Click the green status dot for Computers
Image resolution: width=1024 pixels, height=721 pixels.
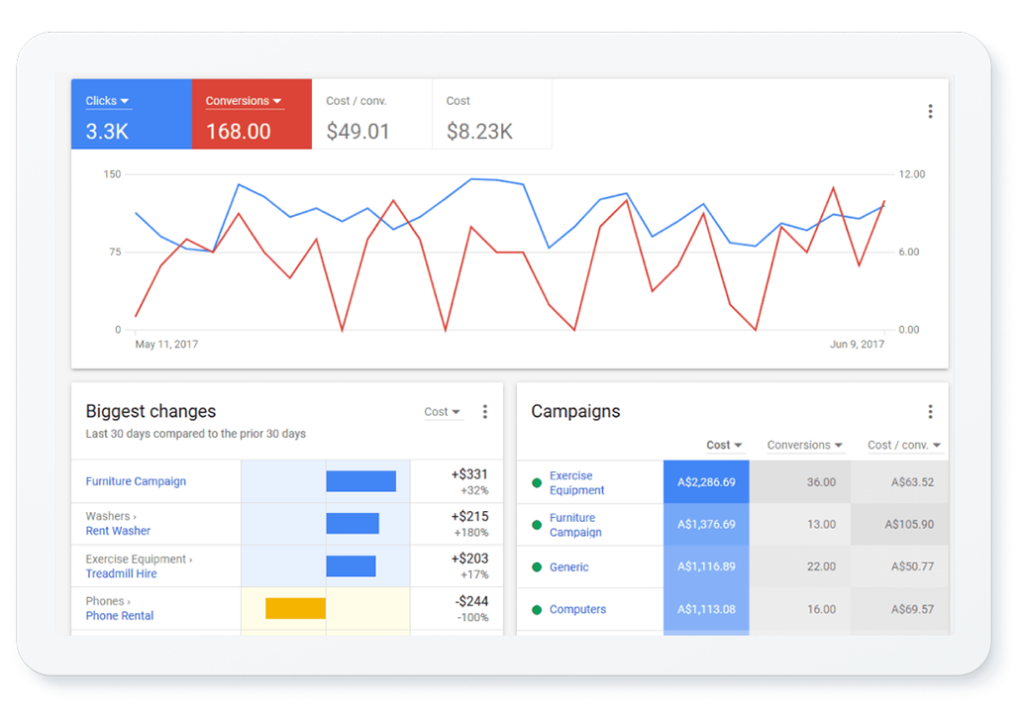pos(537,609)
